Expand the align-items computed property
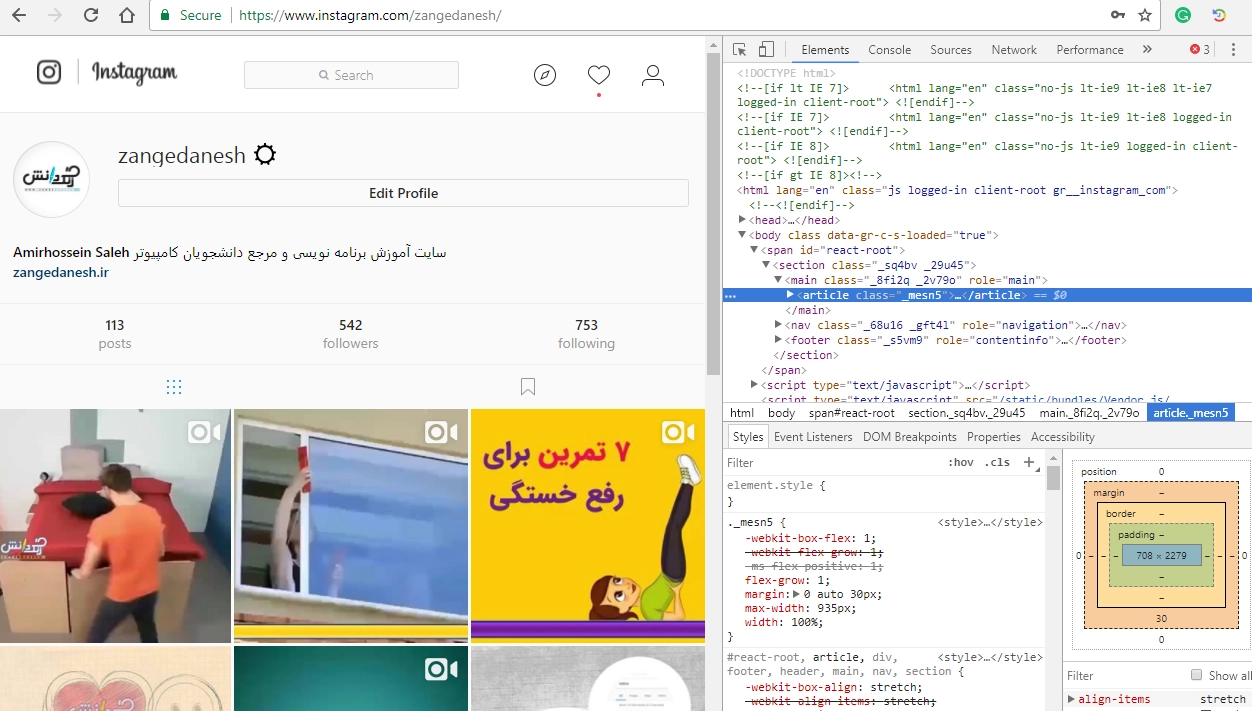This screenshot has width=1252, height=711. [1072, 699]
